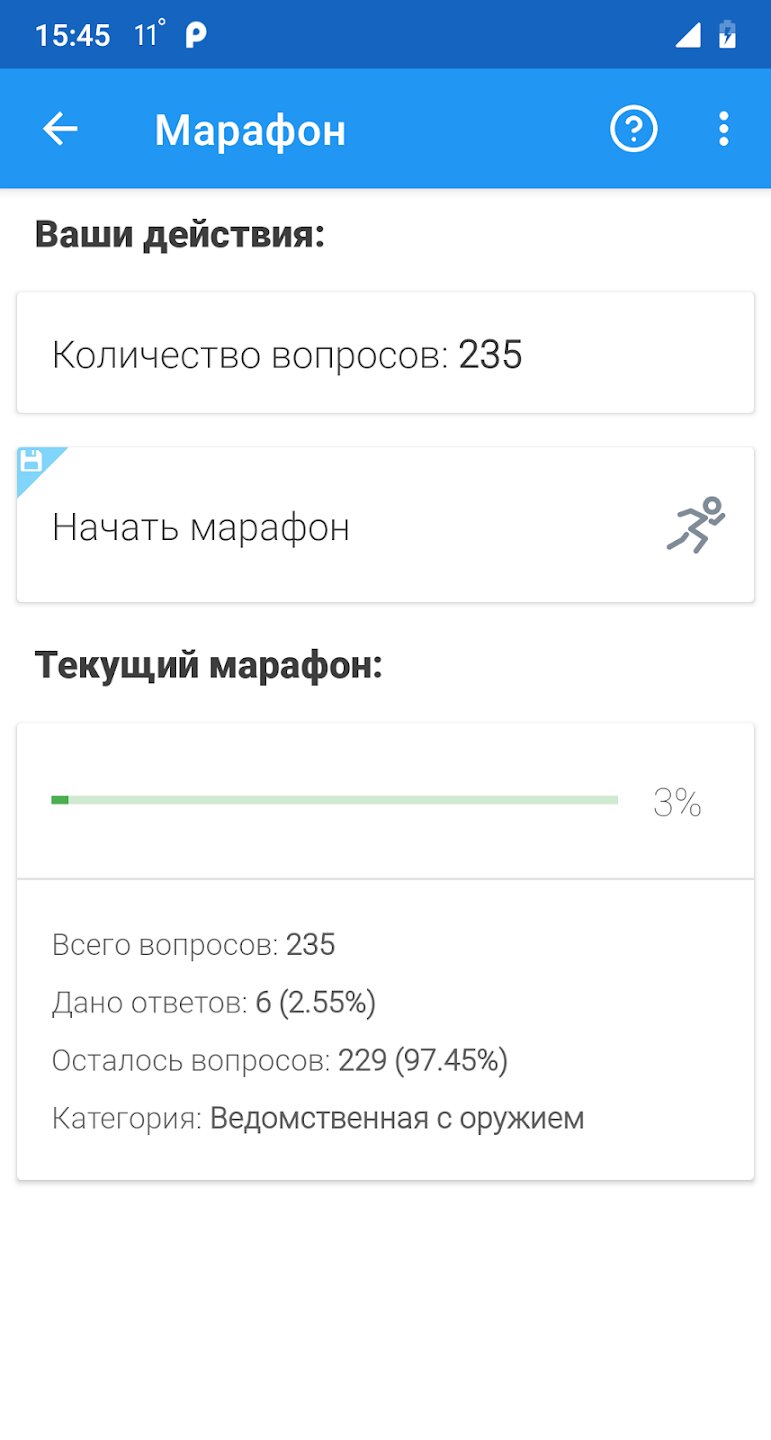The image size is (771, 1440).
Task: Tap the battery charging status icon
Action: click(x=728, y=35)
